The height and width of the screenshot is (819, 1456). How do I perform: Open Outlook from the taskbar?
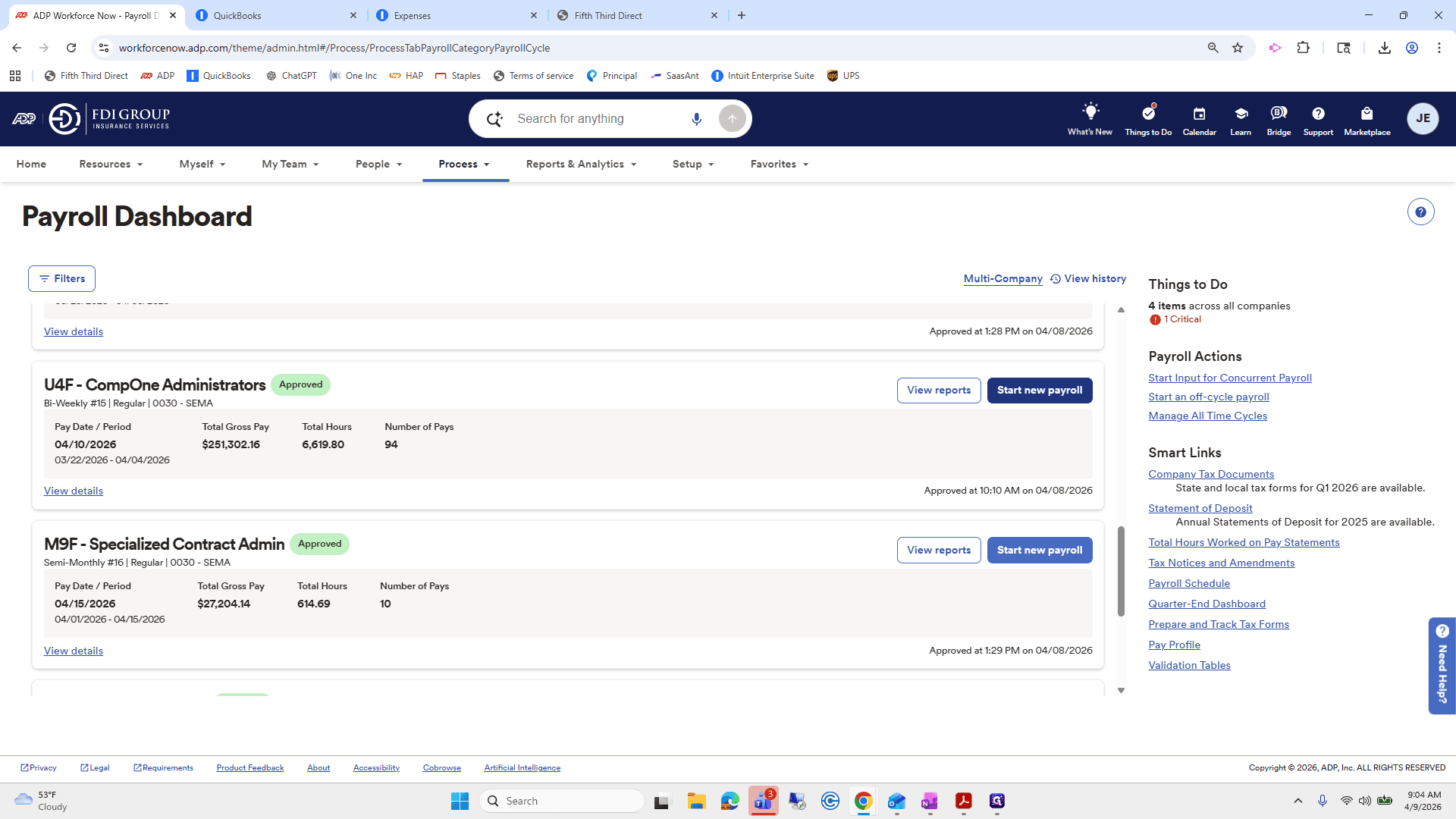click(x=896, y=801)
